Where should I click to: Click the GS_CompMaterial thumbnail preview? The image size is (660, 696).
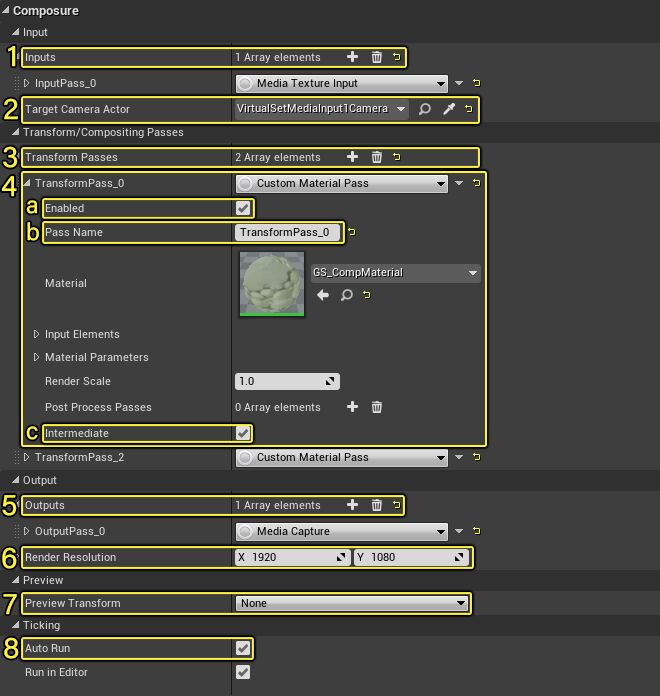(270, 283)
